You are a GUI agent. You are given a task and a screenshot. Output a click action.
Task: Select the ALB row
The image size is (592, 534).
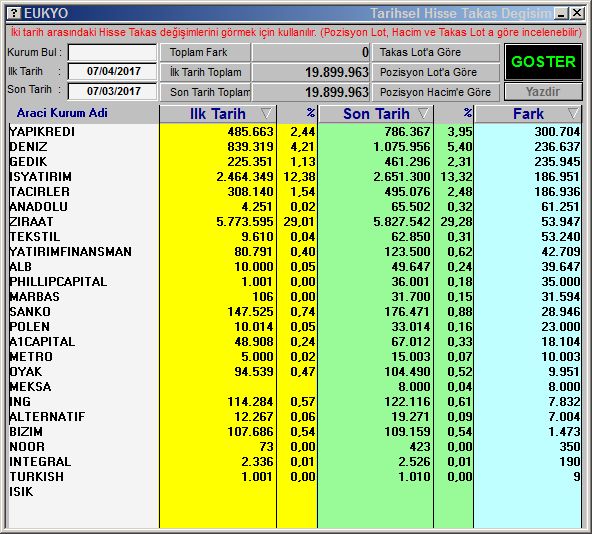pyautogui.click(x=294, y=267)
